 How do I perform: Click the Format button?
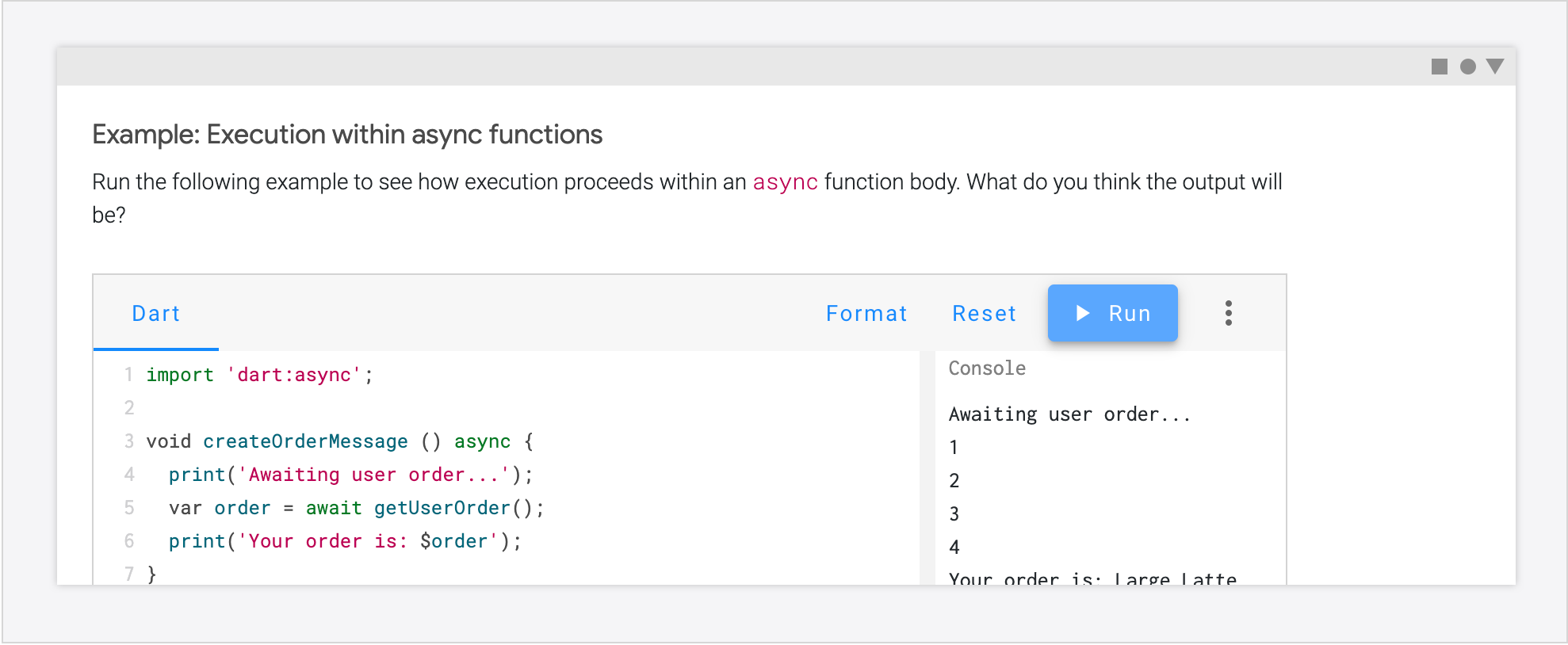(866, 314)
